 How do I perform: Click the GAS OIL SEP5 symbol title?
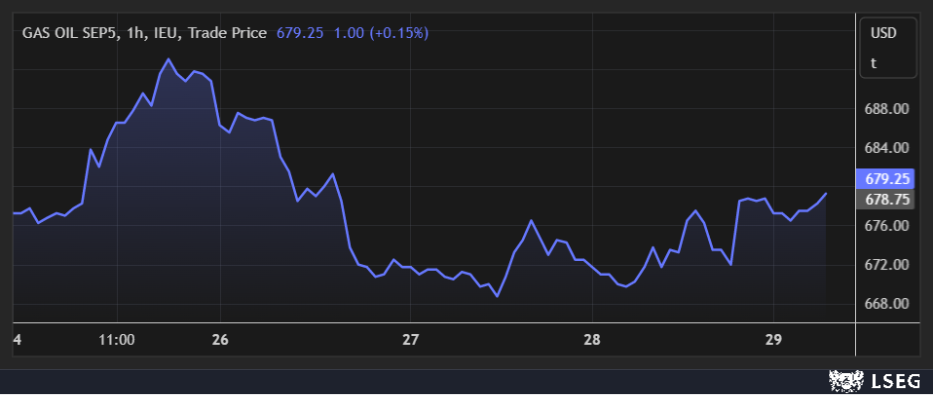[68, 33]
